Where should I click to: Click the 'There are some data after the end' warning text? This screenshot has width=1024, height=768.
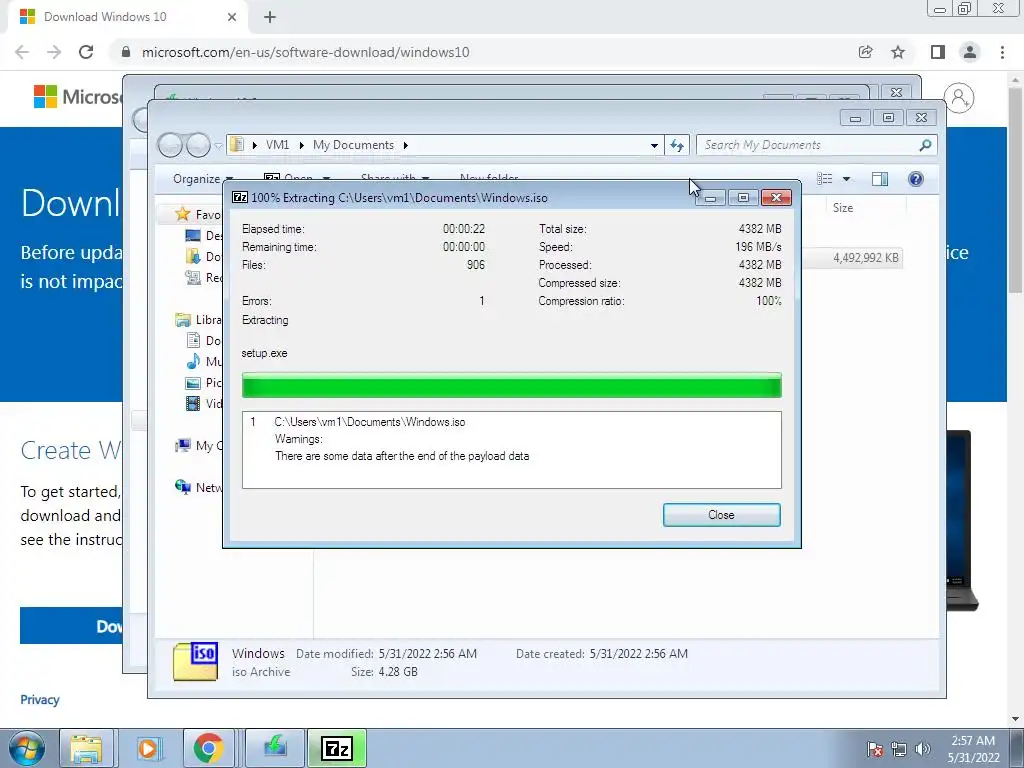tap(402, 456)
